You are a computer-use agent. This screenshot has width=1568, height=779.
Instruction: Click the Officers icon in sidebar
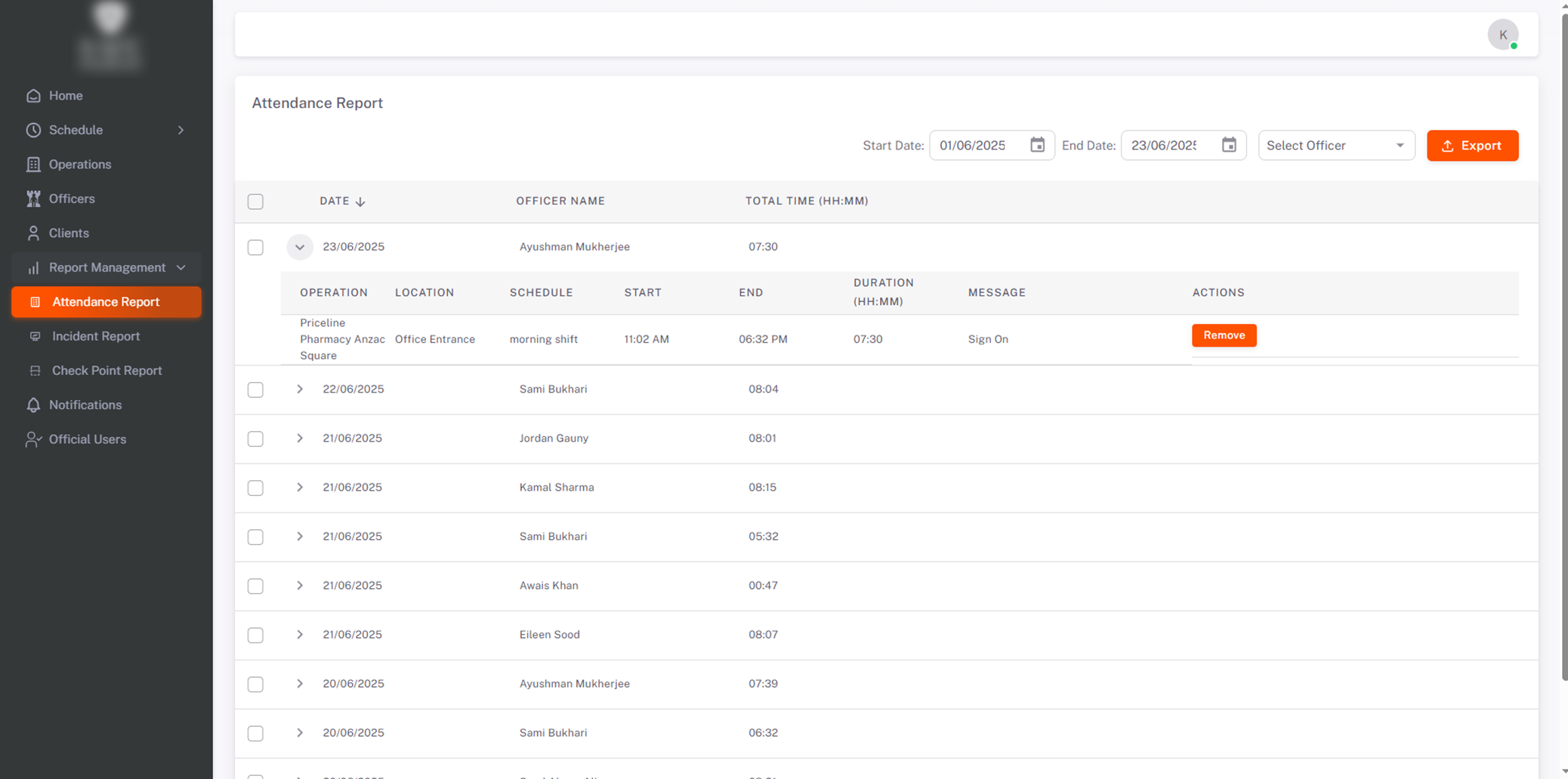click(x=33, y=199)
